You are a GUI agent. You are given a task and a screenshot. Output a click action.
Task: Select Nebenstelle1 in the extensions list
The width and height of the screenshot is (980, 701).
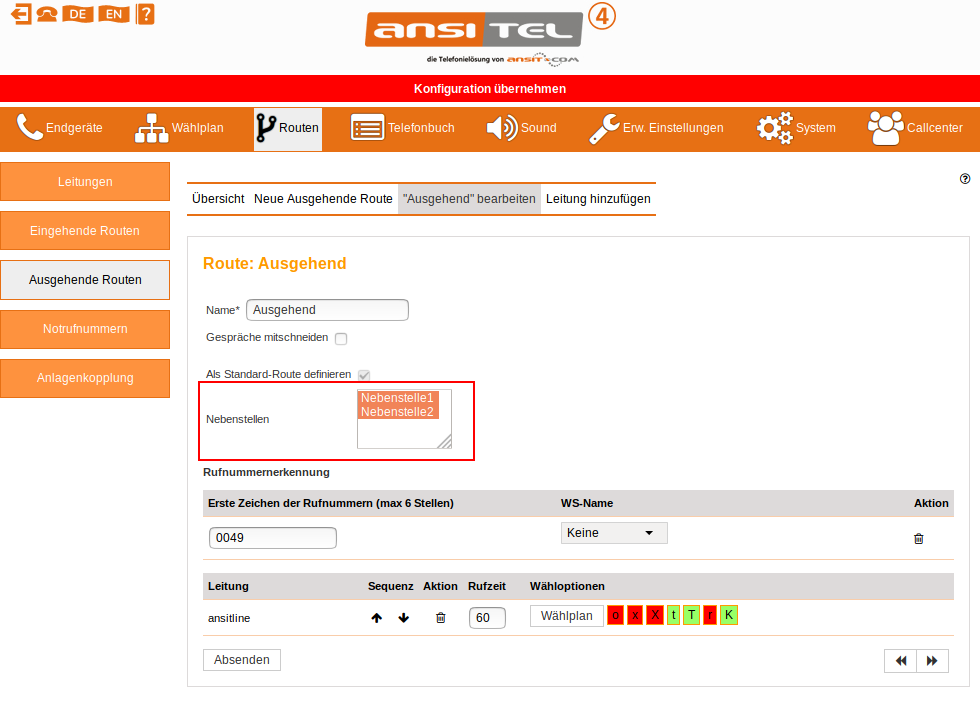tap(397, 398)
